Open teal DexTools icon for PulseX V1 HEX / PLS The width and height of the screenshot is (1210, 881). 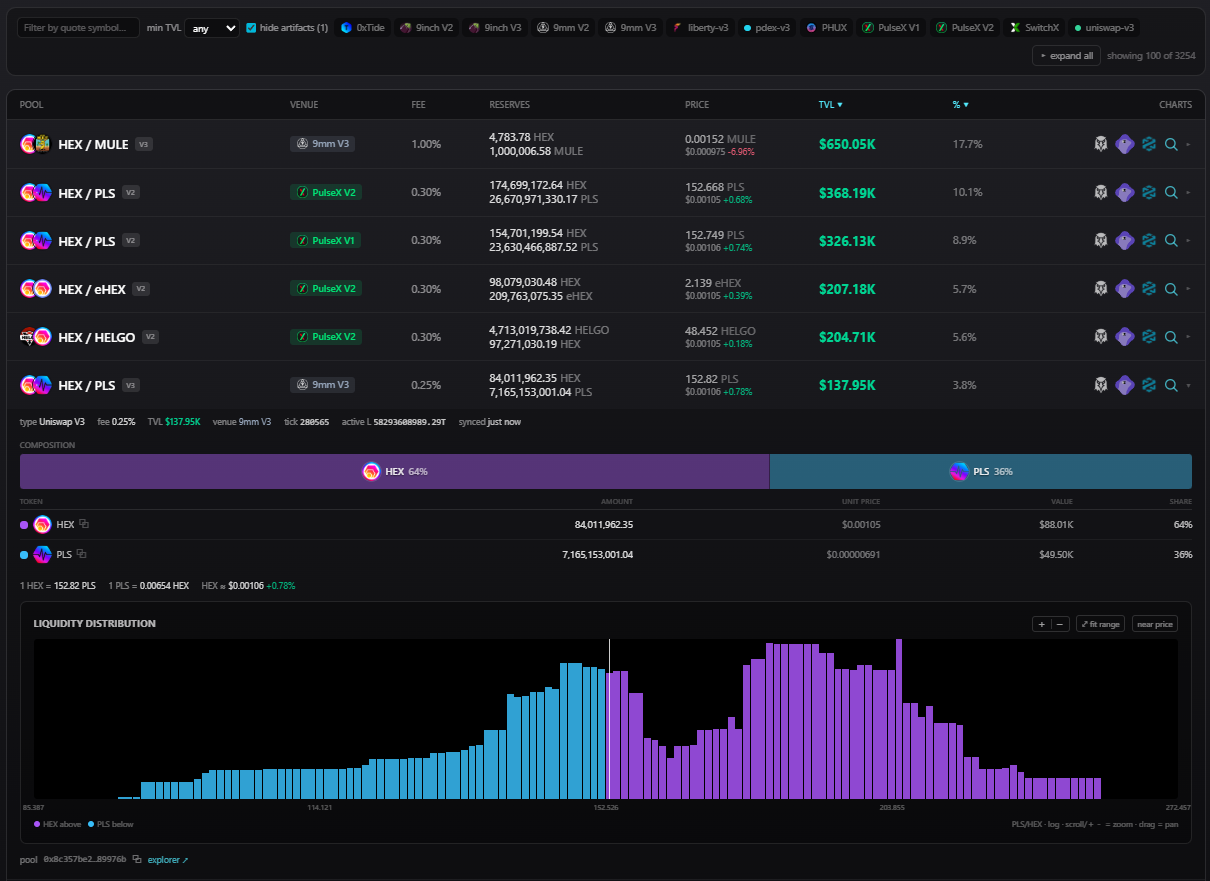pyautogui.click(x=1149, y=240)
